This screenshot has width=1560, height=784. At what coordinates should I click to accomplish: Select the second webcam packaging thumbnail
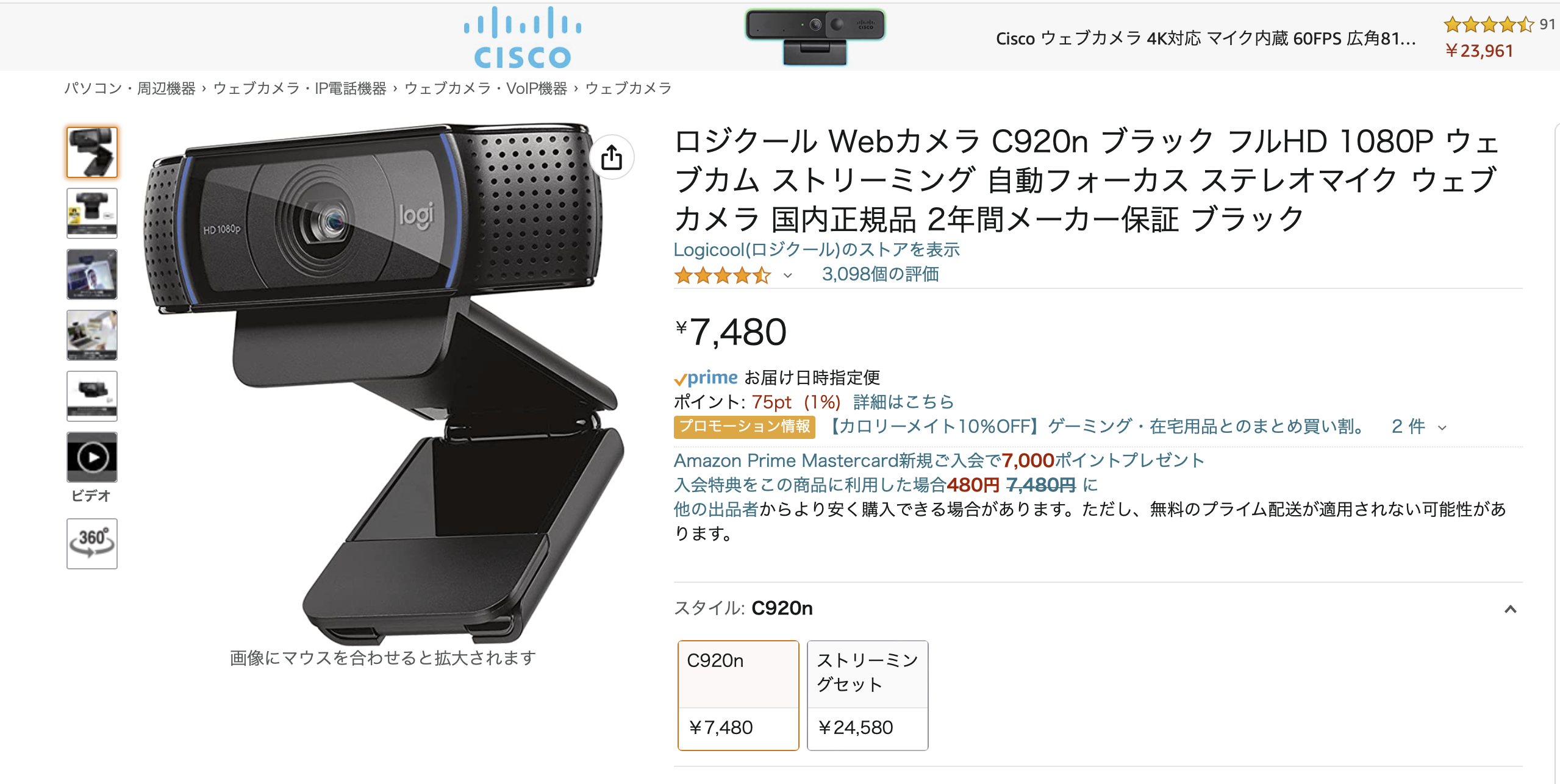91,213
